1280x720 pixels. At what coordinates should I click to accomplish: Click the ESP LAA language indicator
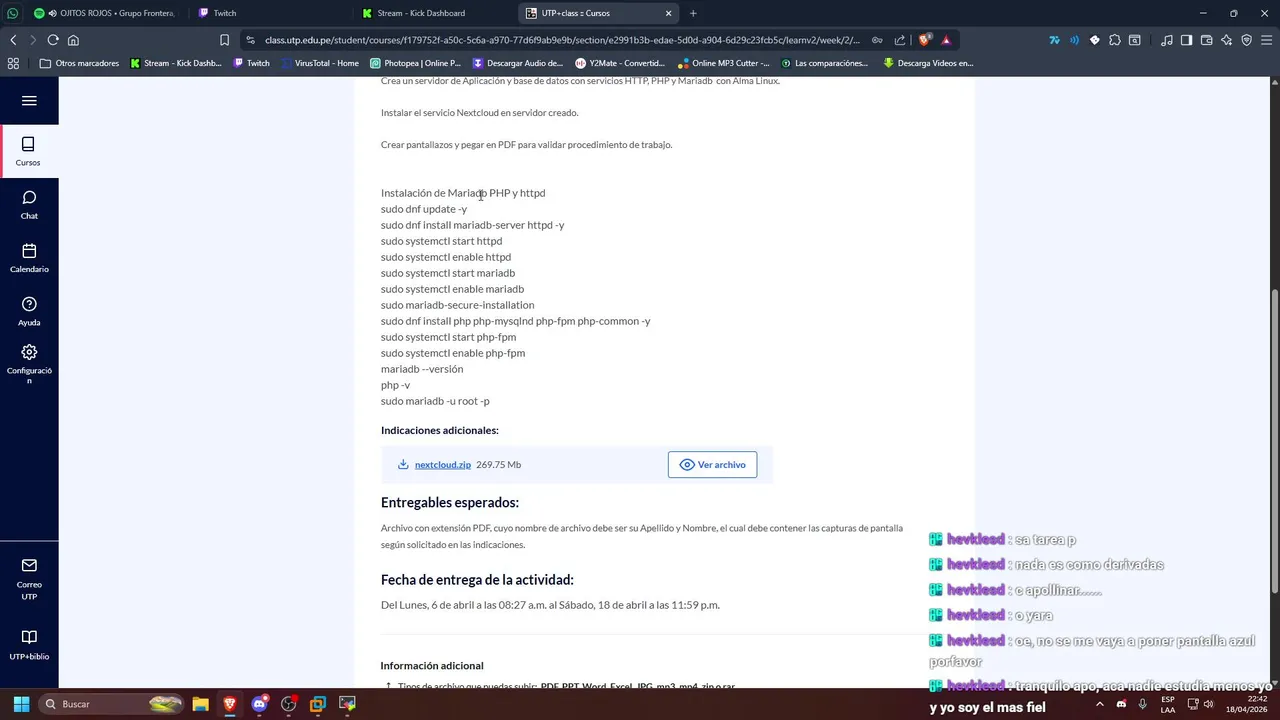pyautogui.click(x=1168, y=704)
